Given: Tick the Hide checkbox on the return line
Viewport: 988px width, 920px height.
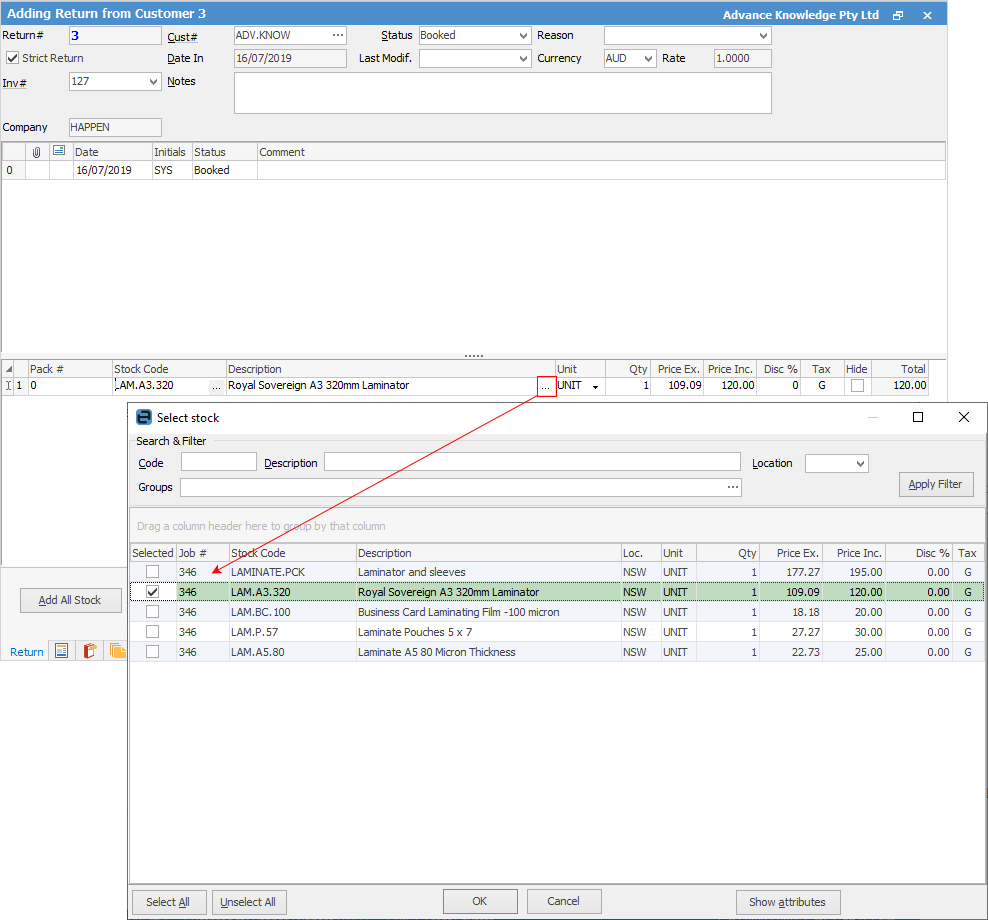Looking at the screenshot, I should click(857, 386).
